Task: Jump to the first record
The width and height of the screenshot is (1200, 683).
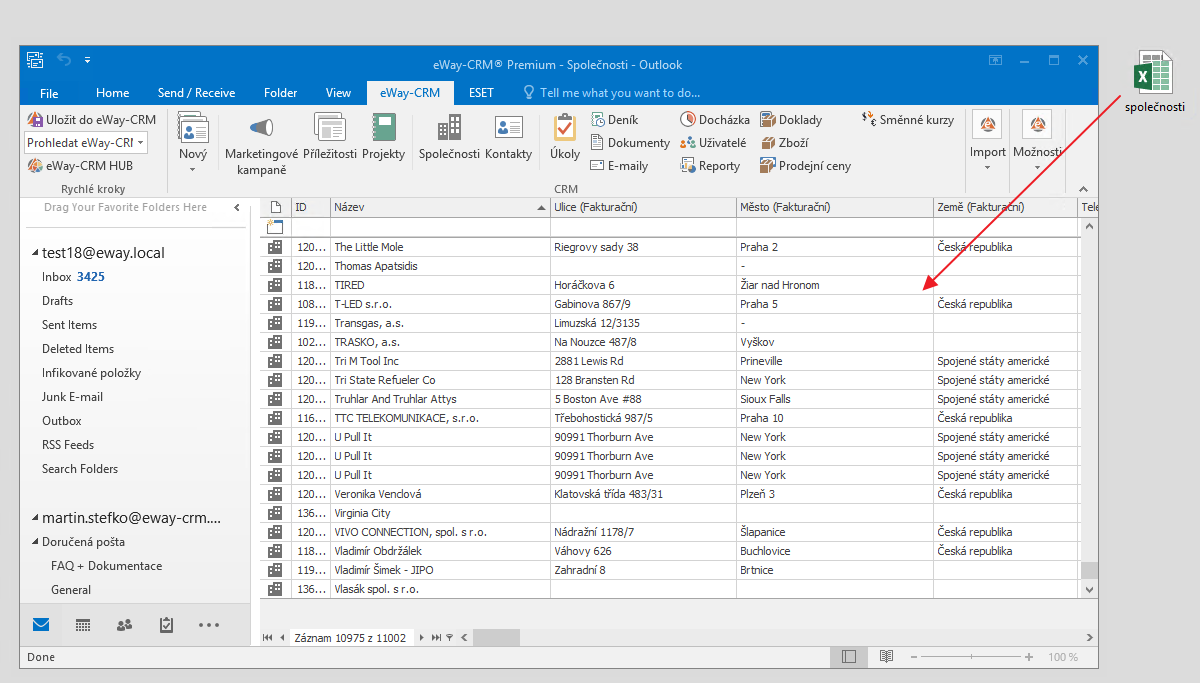Action: [267, 638]
